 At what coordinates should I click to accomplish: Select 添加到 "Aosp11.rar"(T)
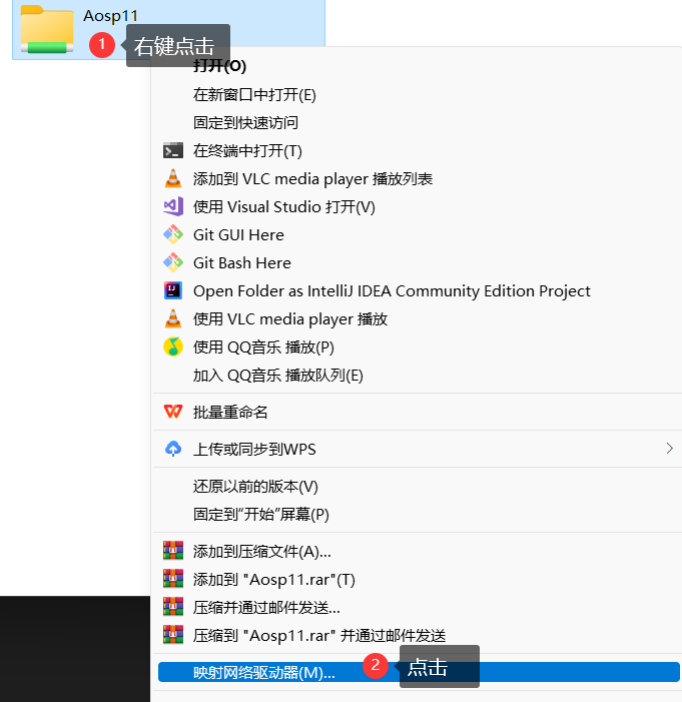coord(274,580)
